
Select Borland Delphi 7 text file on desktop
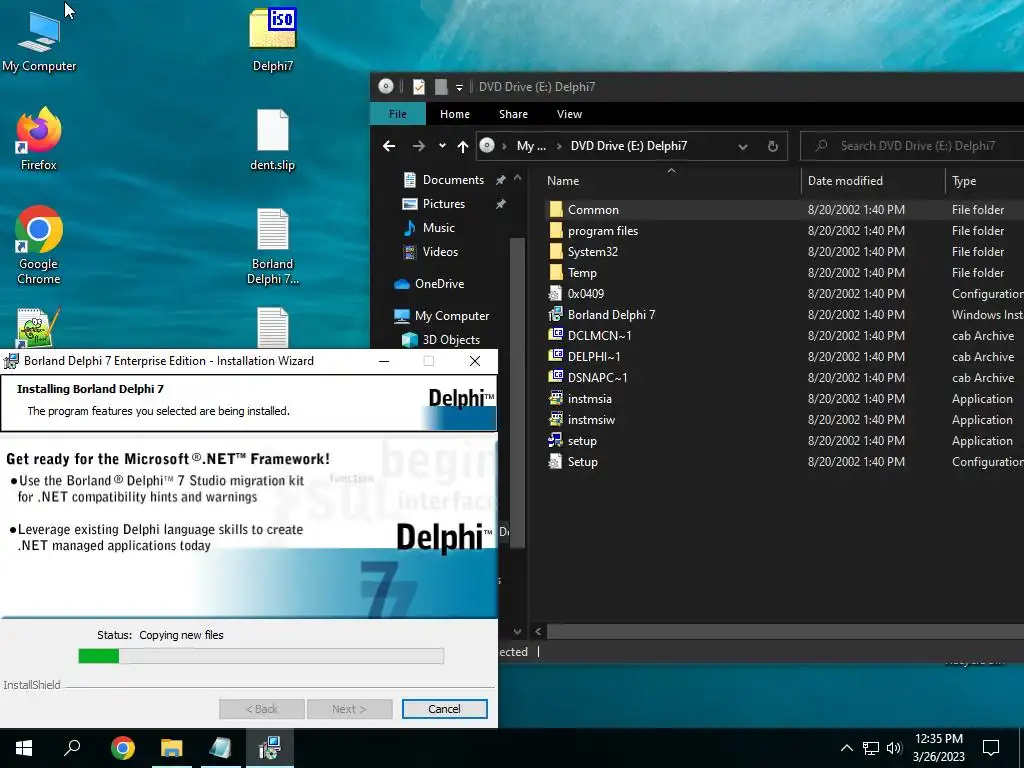(x=272, y=245)
